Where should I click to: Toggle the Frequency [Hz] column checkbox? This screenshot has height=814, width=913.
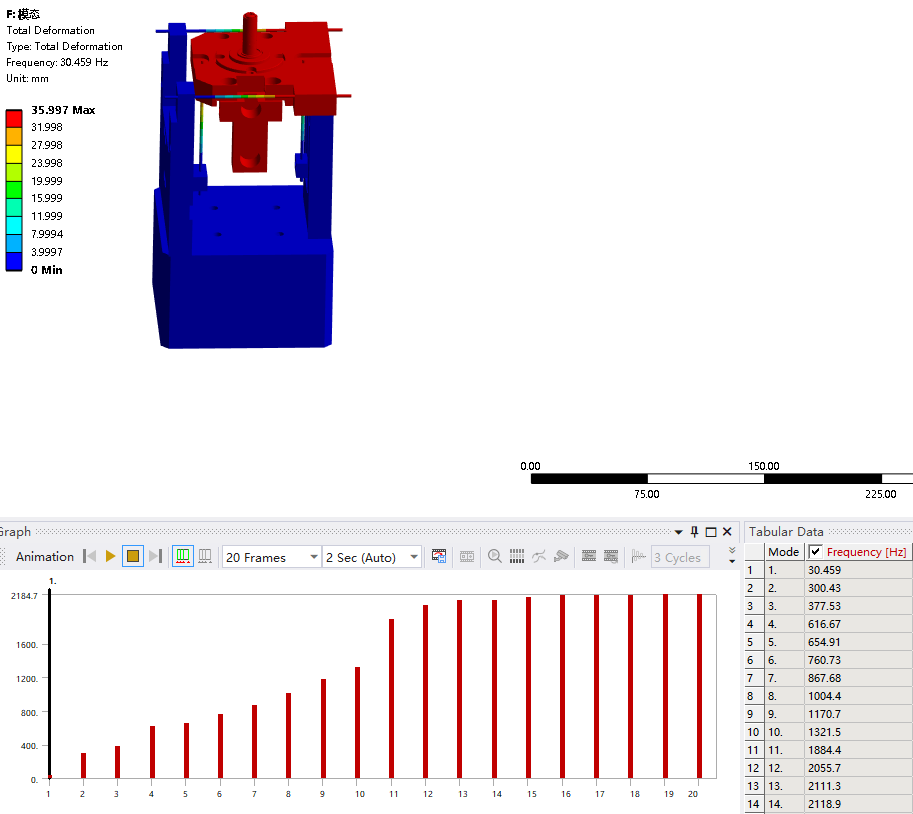pos(815,551)
